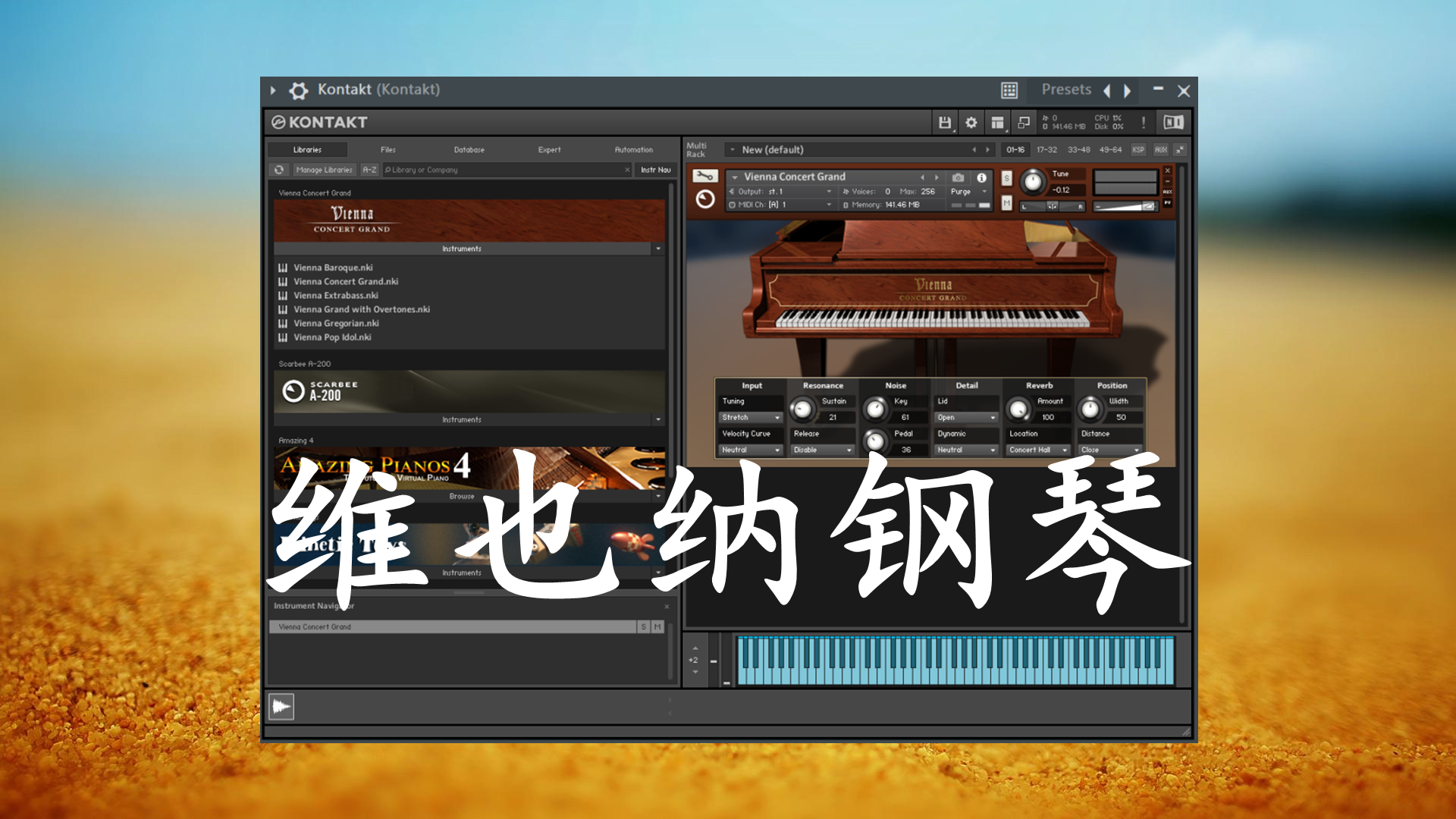Image resolution: width=1456 pixels, height=819 pixels.
Task: Clear the library search field with X
Action: coord(627,170)
